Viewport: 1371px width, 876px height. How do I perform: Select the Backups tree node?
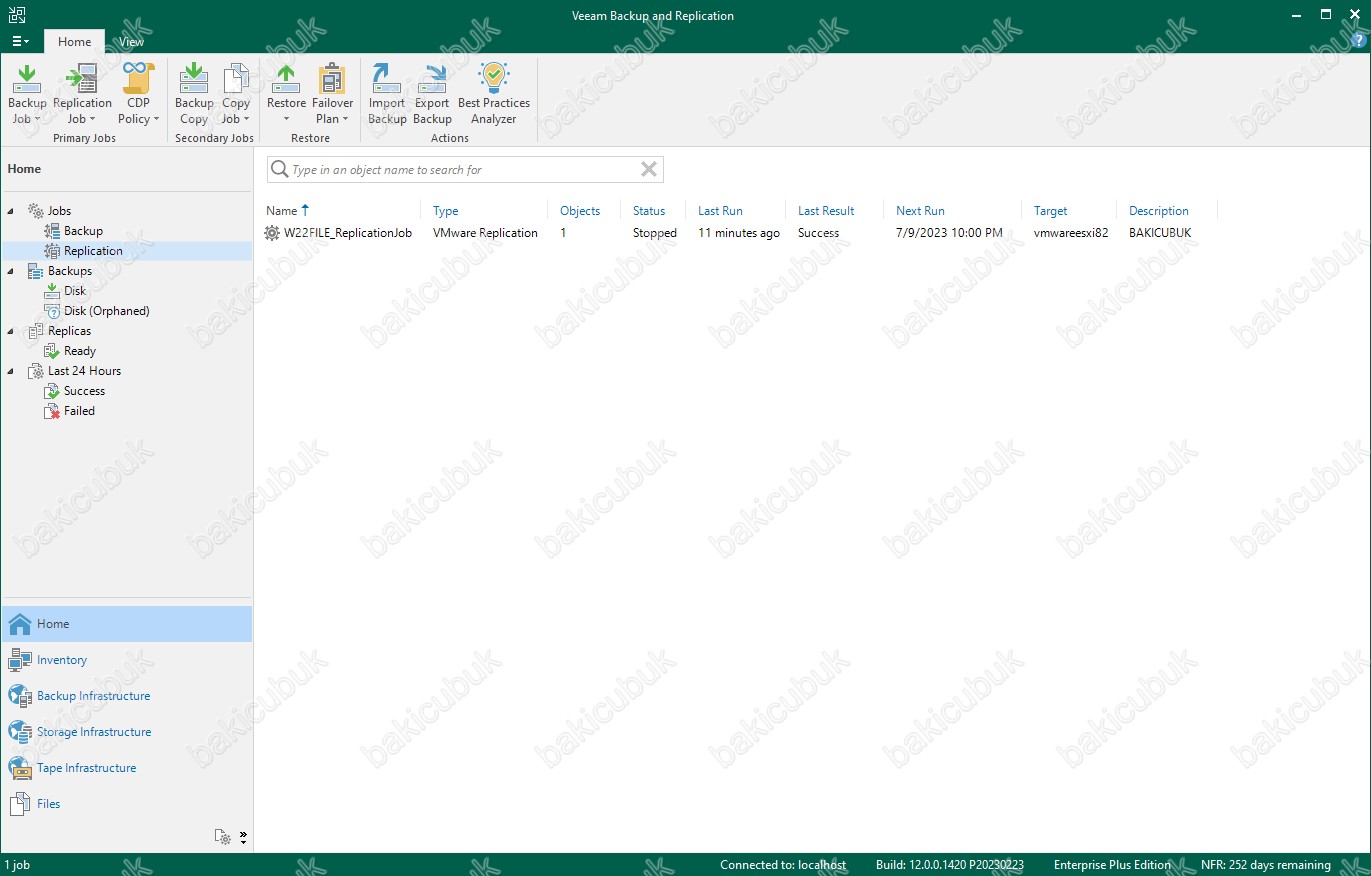pyautogui.click(x=69, y=271)
